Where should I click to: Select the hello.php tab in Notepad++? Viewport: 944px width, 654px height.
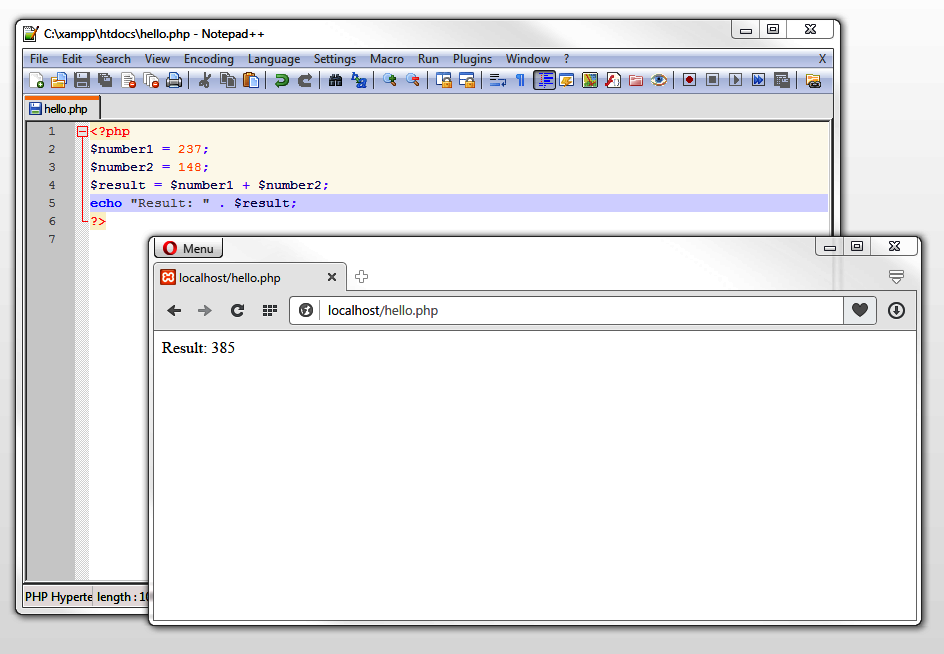(x=63, y=108)
